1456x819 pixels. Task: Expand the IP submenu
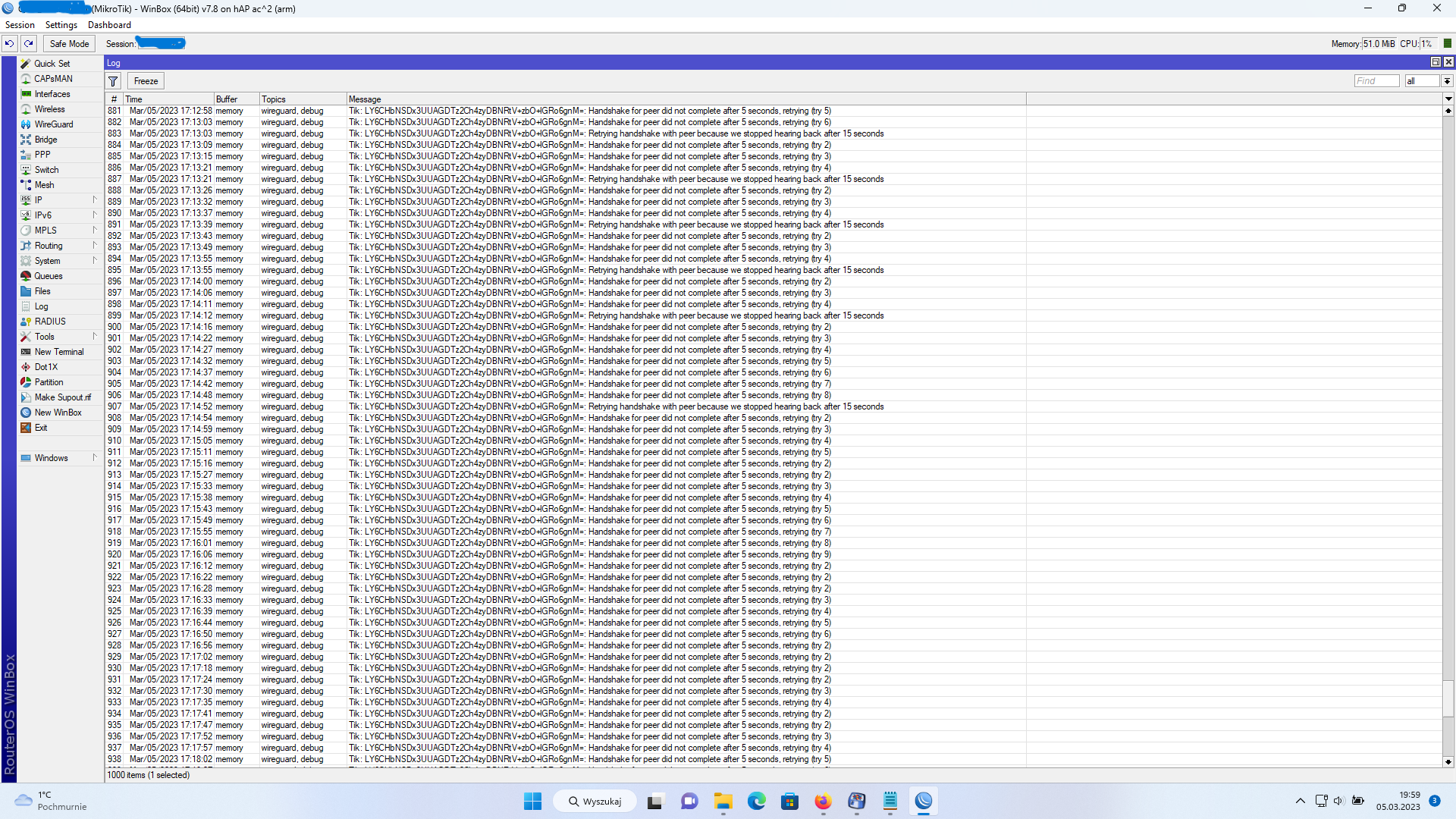click(95, 200)
